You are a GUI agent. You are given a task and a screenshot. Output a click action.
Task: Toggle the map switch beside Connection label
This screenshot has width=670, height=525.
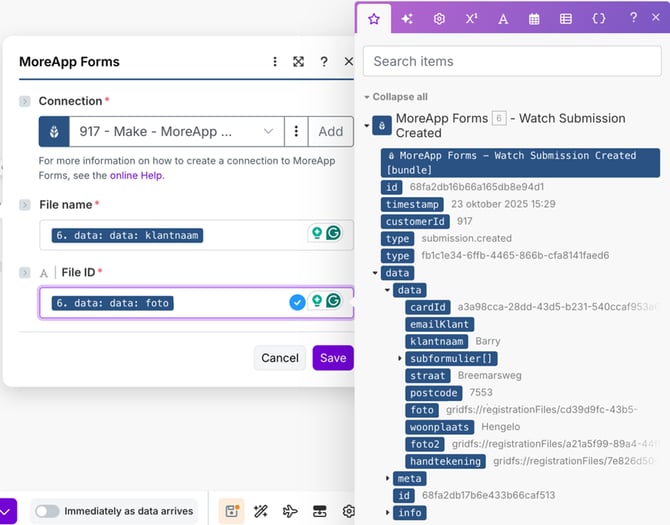[25, 101]
